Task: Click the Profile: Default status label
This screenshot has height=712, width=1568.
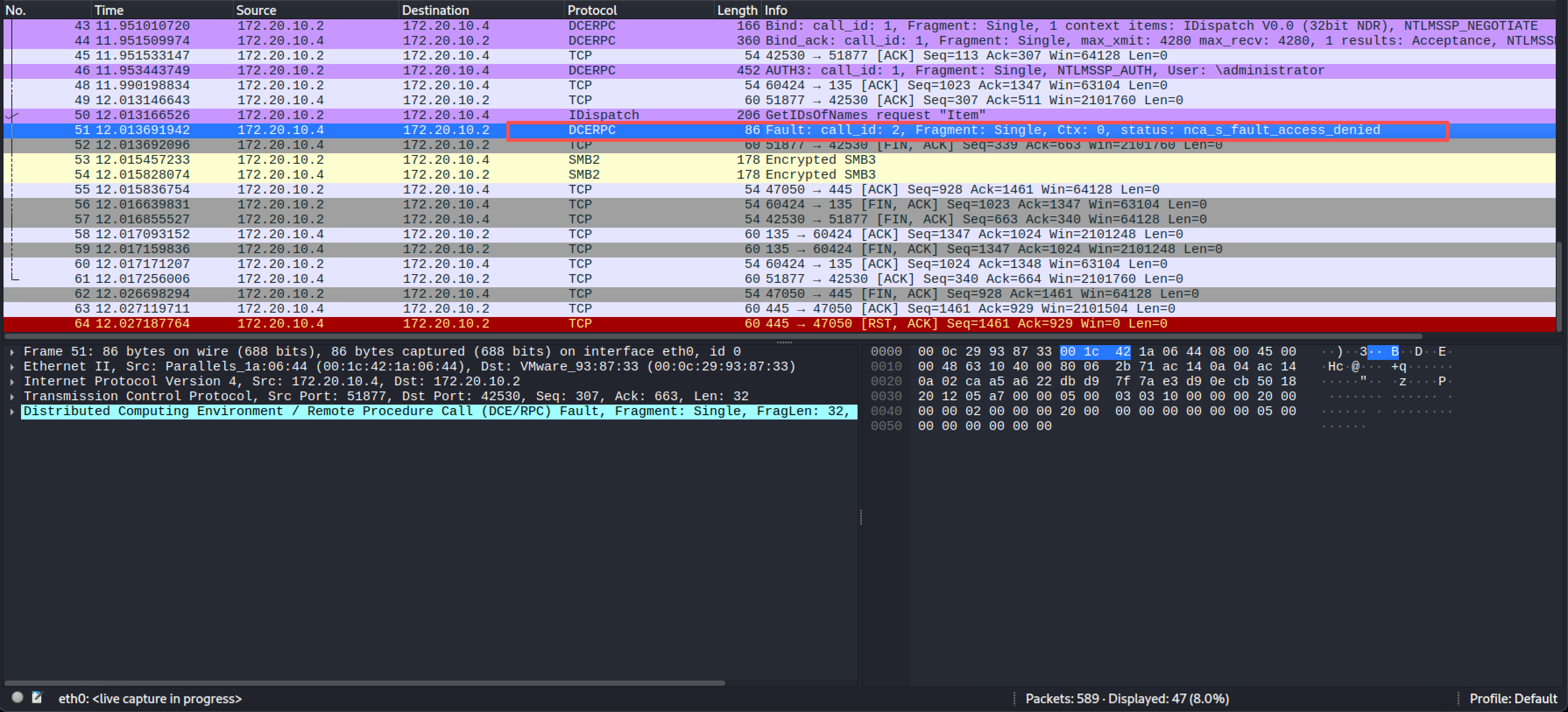Action: tap(1513, 698)
